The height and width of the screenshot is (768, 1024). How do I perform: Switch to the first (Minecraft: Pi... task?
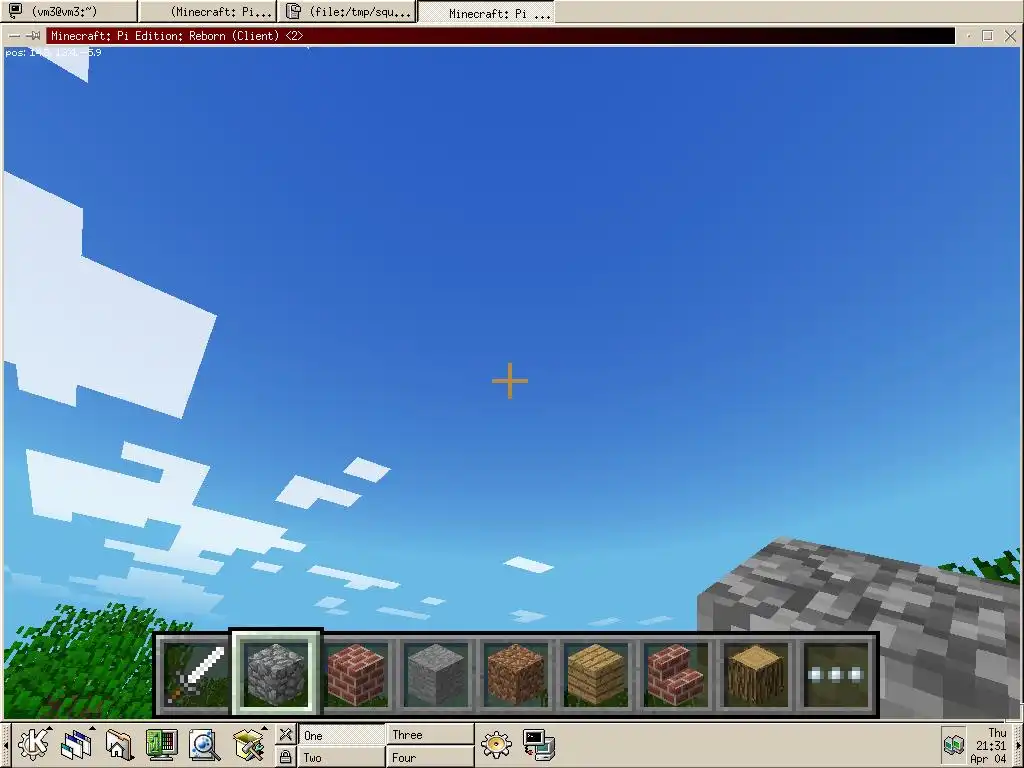pos(208,11)
